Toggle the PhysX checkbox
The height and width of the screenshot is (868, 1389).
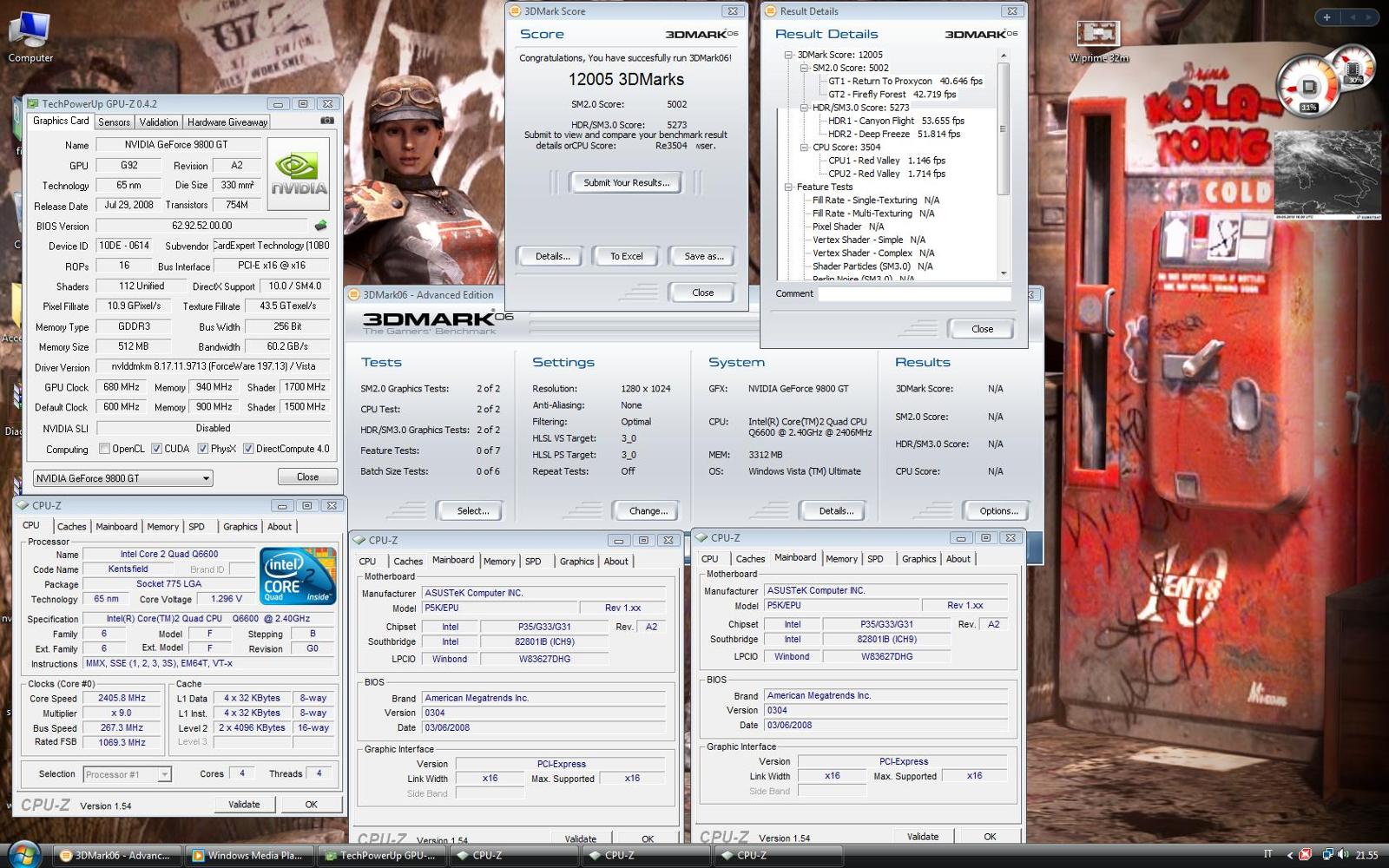[202, 449]
